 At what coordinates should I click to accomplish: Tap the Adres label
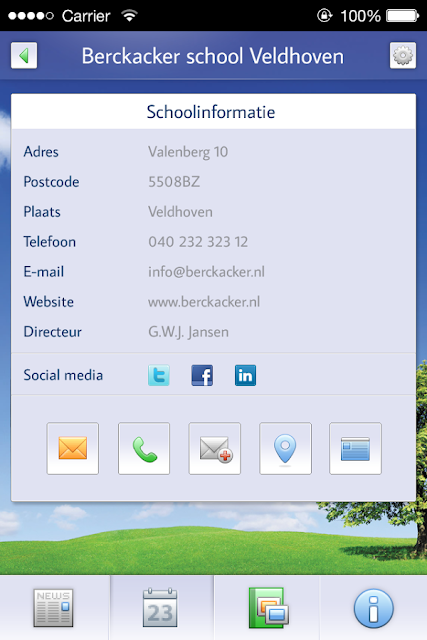[x=41, y=152]
